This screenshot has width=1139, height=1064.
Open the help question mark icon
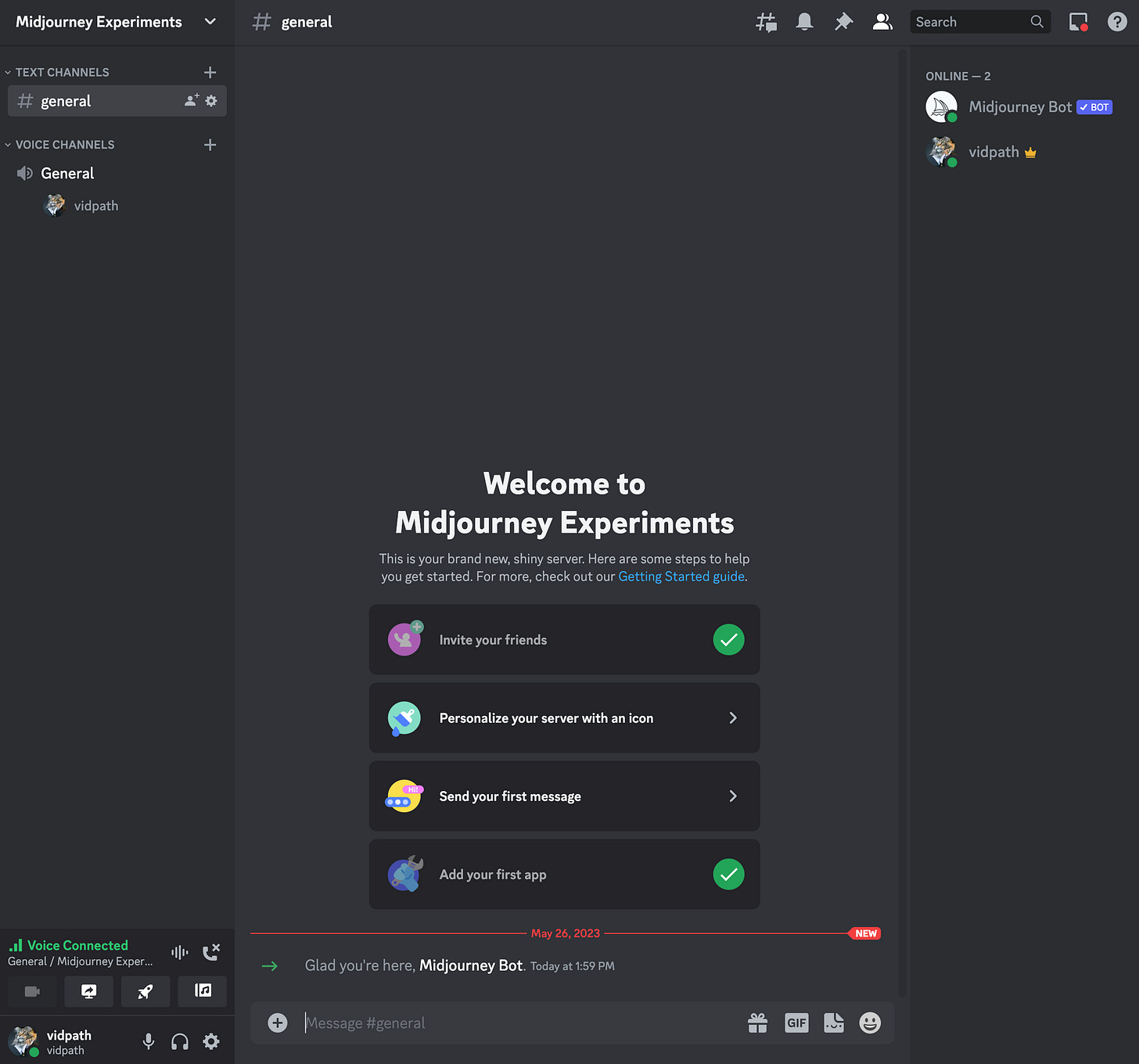(x=1117, y=22)
